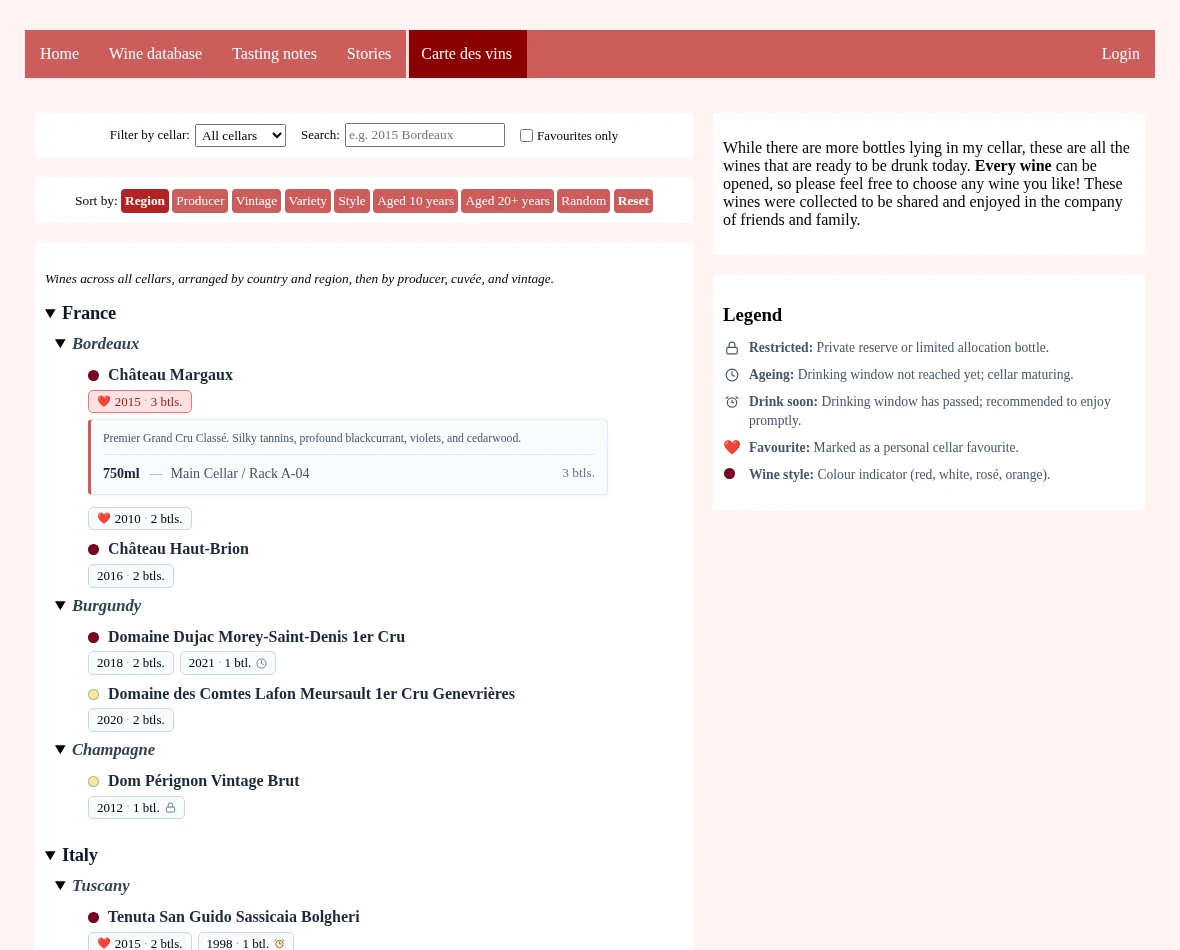Click the Drink soon alarm icon in legend
Image resolution: width=1180 pixels, height=950 pixels.
pyautogui.click(x=731, y=402)
